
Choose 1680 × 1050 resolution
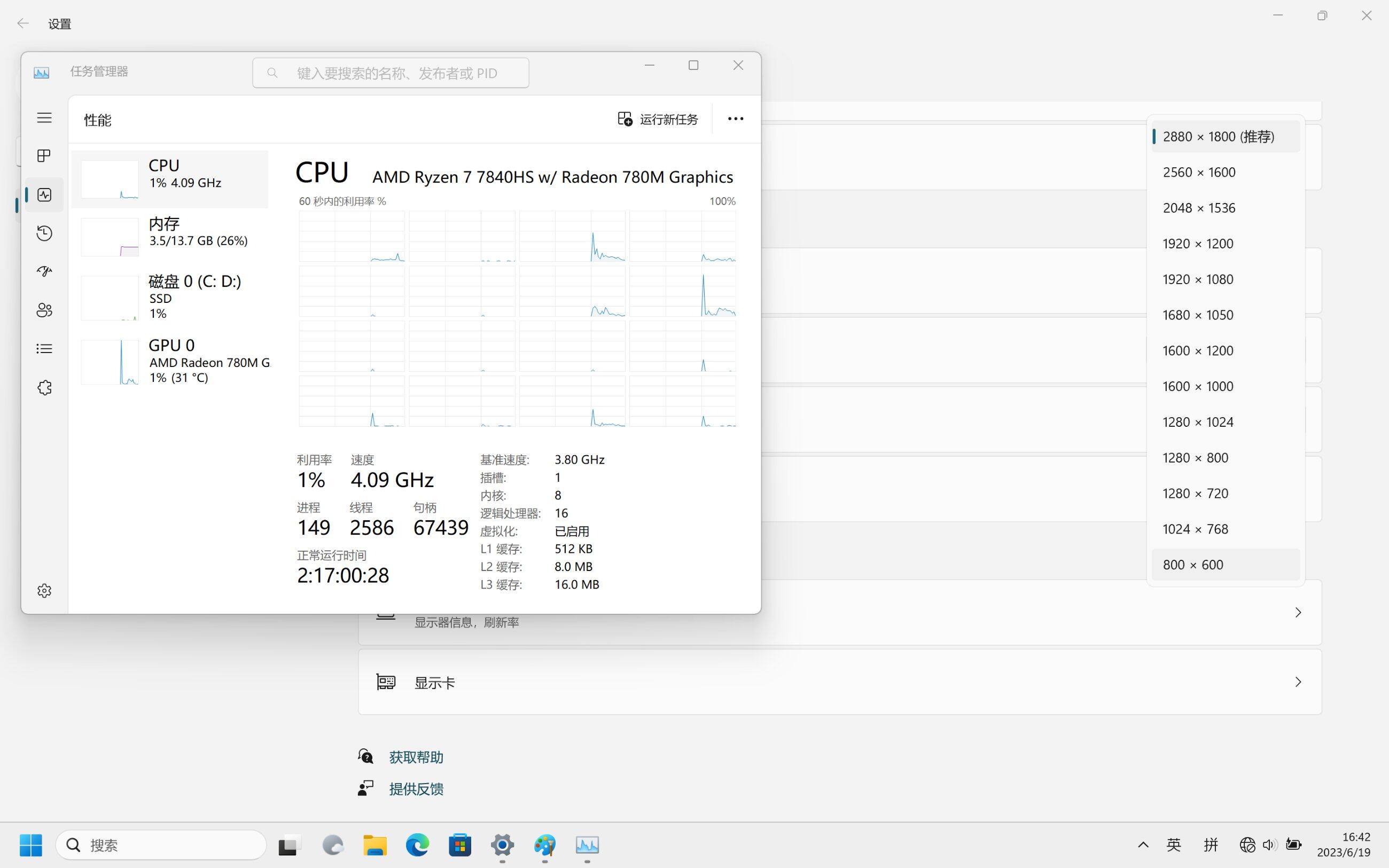tap(1226, 315)
